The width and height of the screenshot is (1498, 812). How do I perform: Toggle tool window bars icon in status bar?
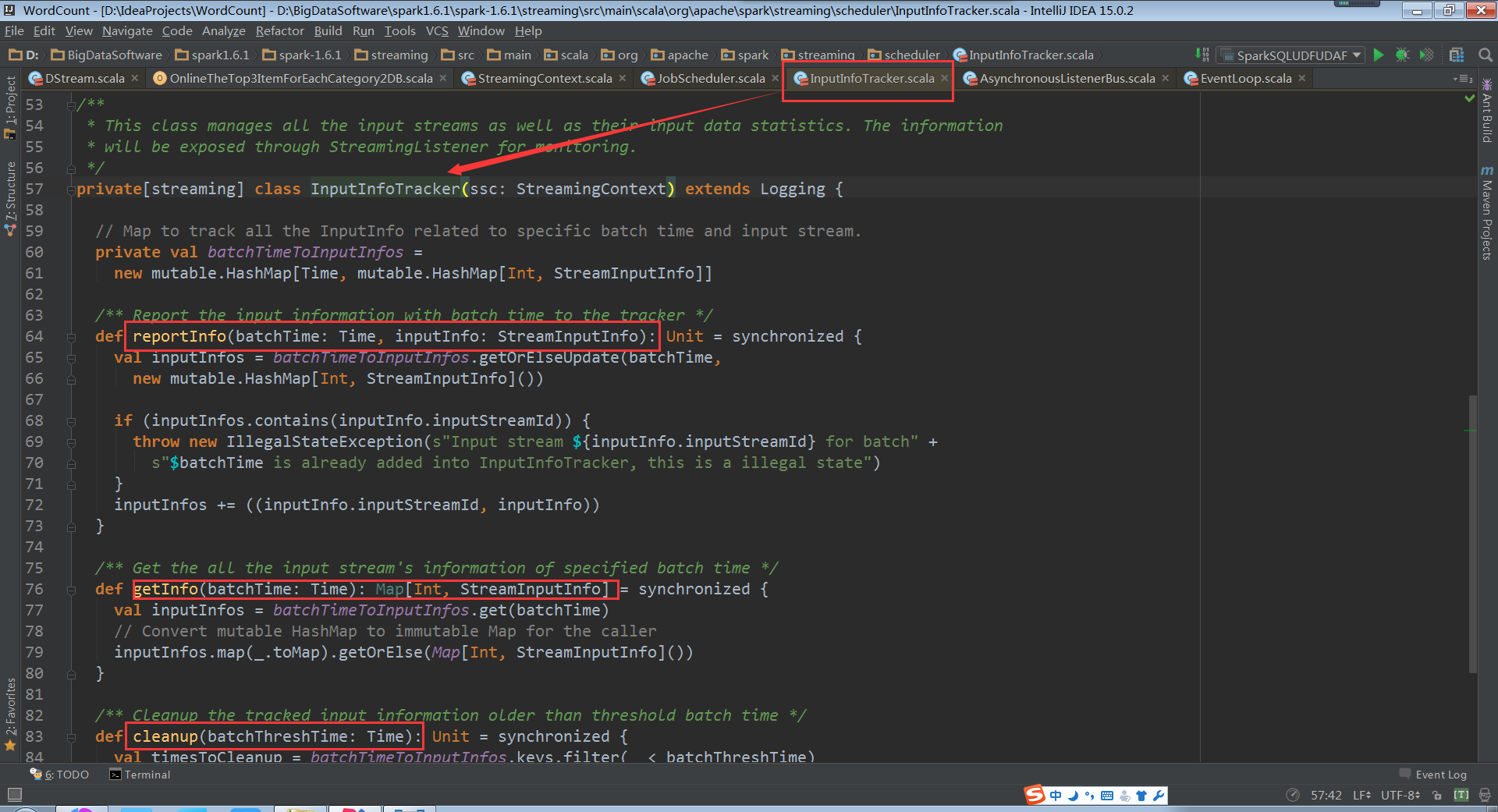(14, 795)
